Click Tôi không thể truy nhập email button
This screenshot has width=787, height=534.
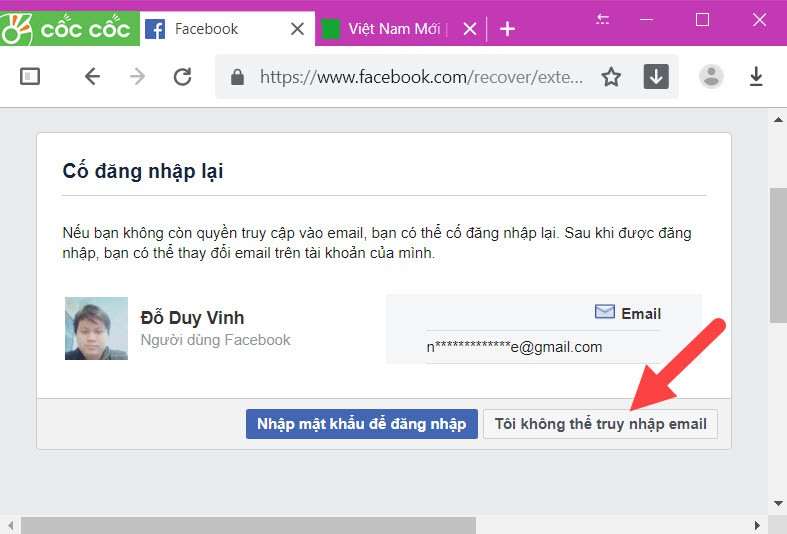pos(600,424)
